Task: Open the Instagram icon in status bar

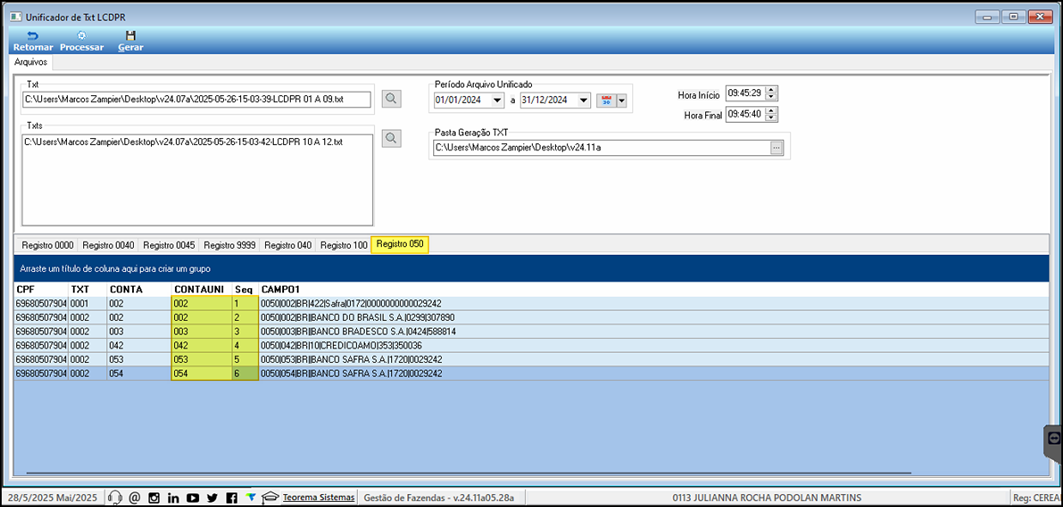Action: (154, 498)
